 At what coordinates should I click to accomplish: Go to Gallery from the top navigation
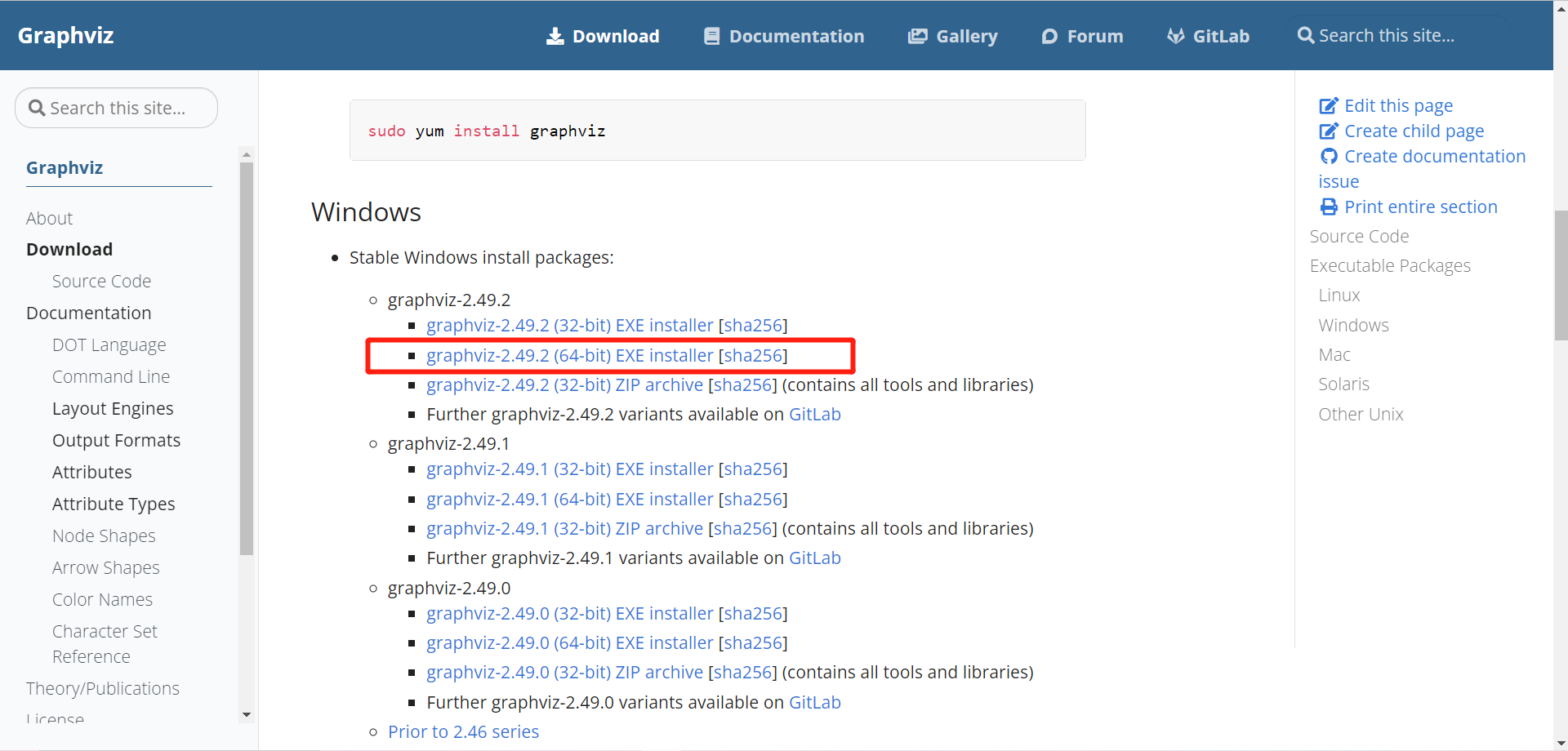point(953,36)
